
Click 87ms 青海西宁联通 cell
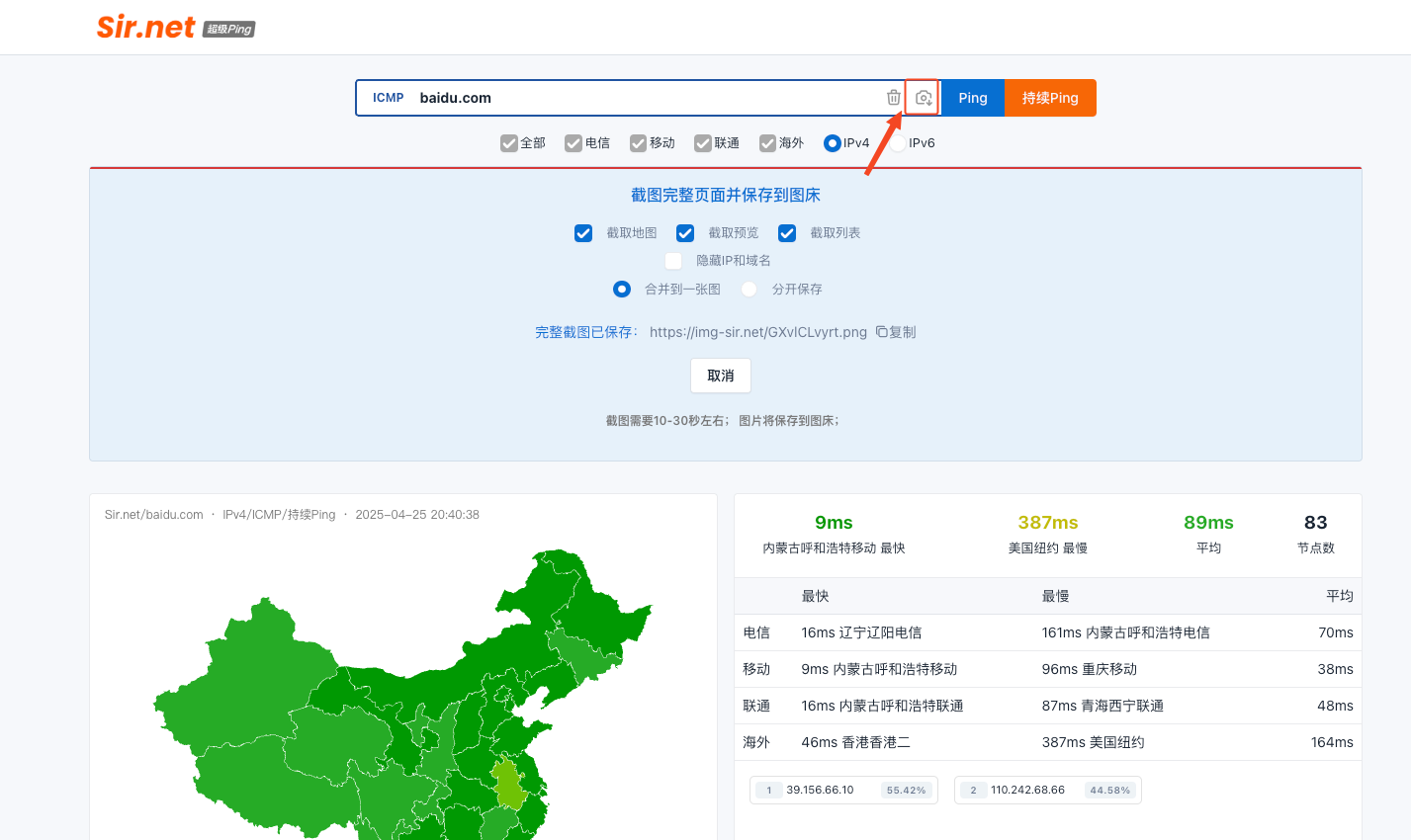coord(1102,706)
